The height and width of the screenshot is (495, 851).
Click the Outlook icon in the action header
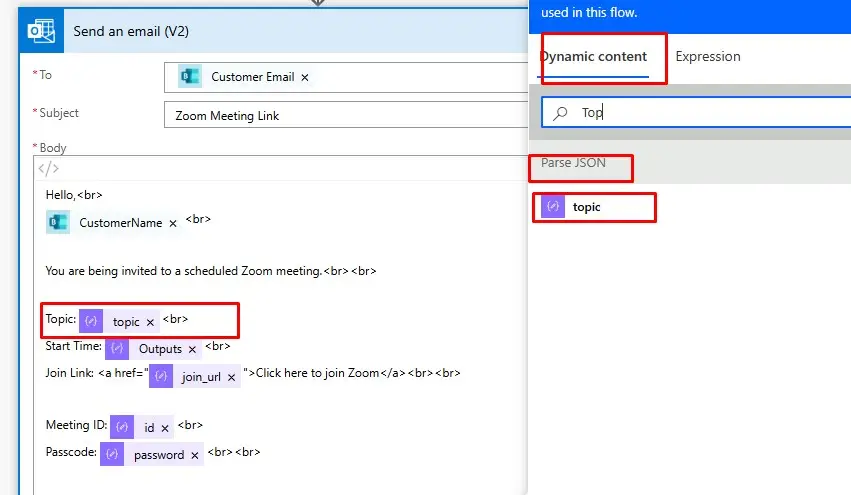(x=41, y=31)
